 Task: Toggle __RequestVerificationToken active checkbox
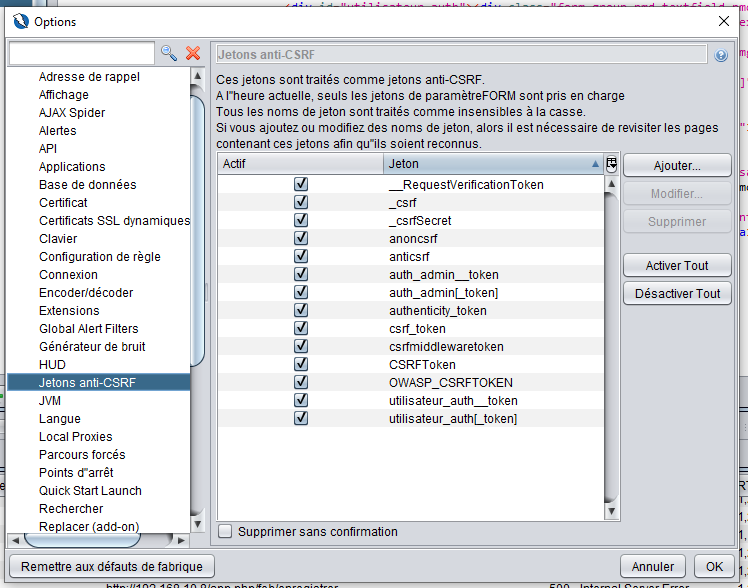pyautogui.click(x=301, y=184)
